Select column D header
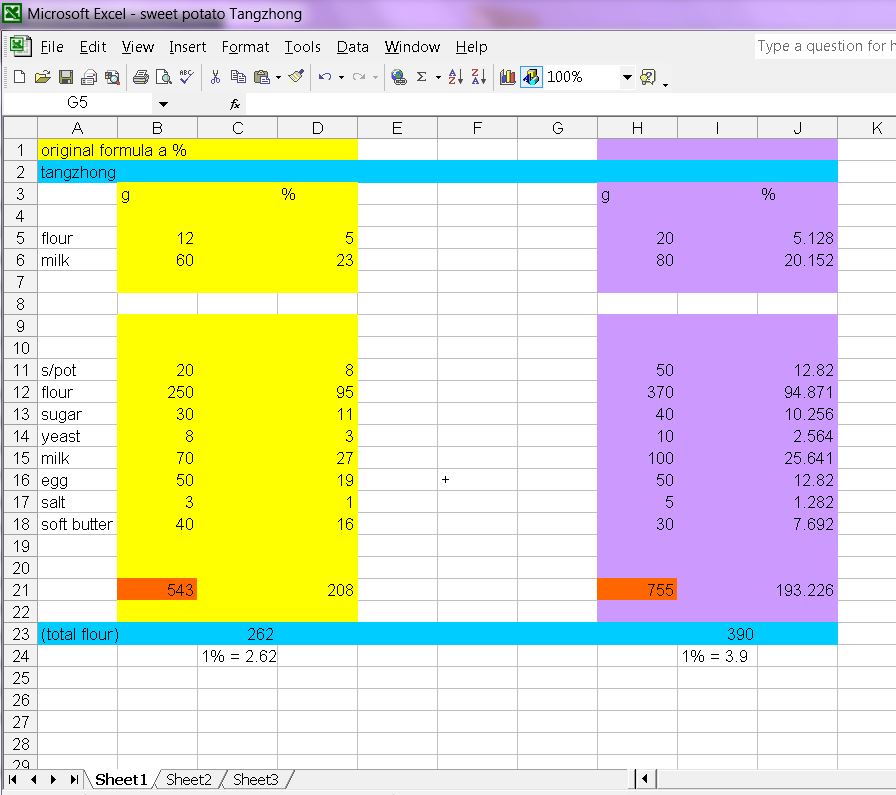 (x=317, y=127)
